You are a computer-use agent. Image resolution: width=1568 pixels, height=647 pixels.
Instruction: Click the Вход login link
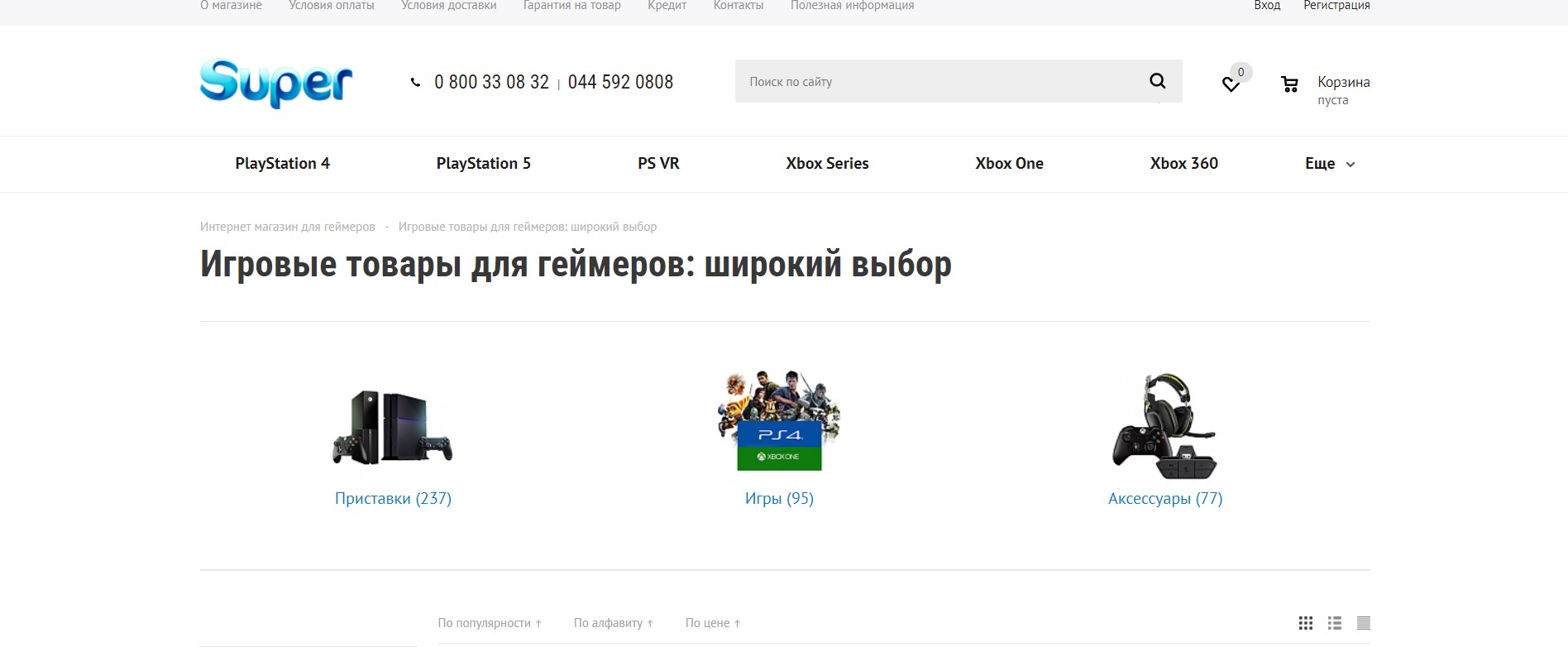pos(1267,6)
